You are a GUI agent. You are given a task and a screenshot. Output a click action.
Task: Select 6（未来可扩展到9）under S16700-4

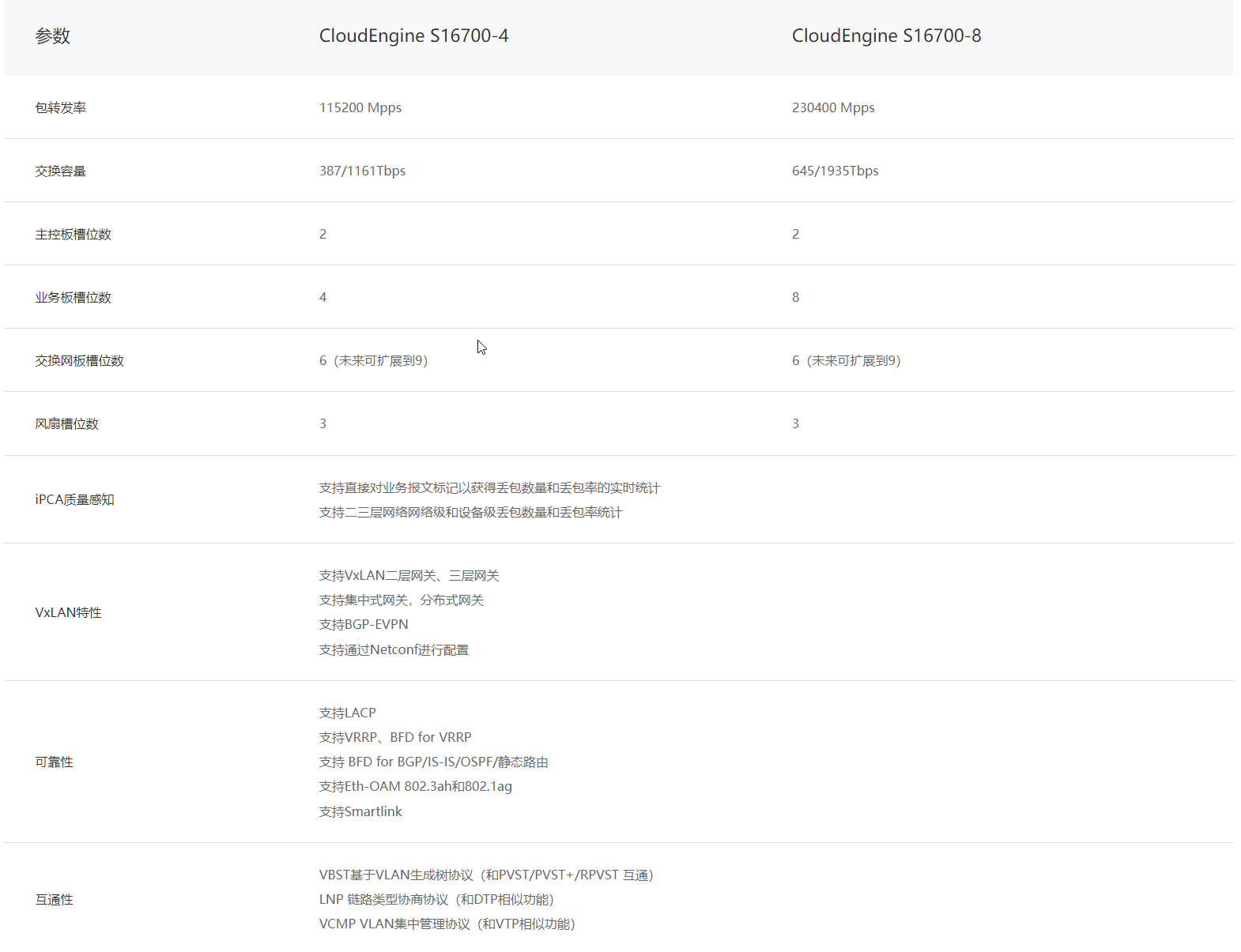(373, 360)
